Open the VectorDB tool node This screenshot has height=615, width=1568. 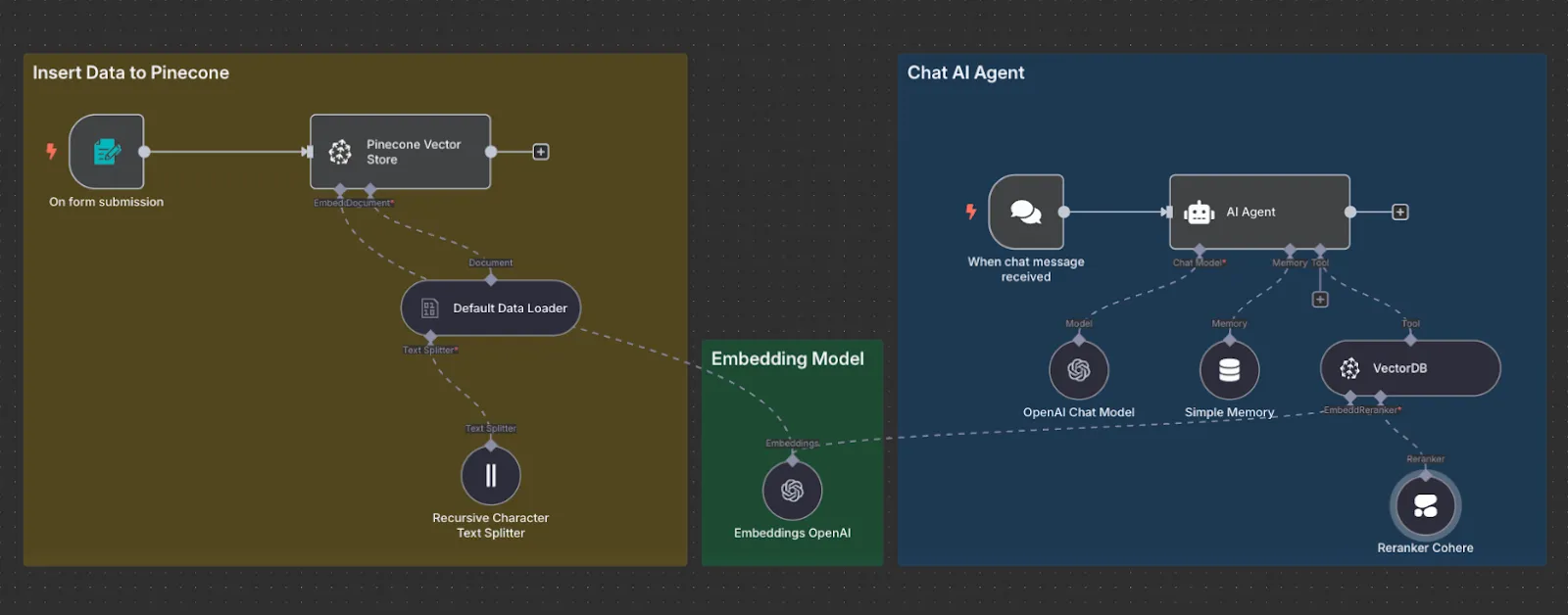coord(1410,368)
